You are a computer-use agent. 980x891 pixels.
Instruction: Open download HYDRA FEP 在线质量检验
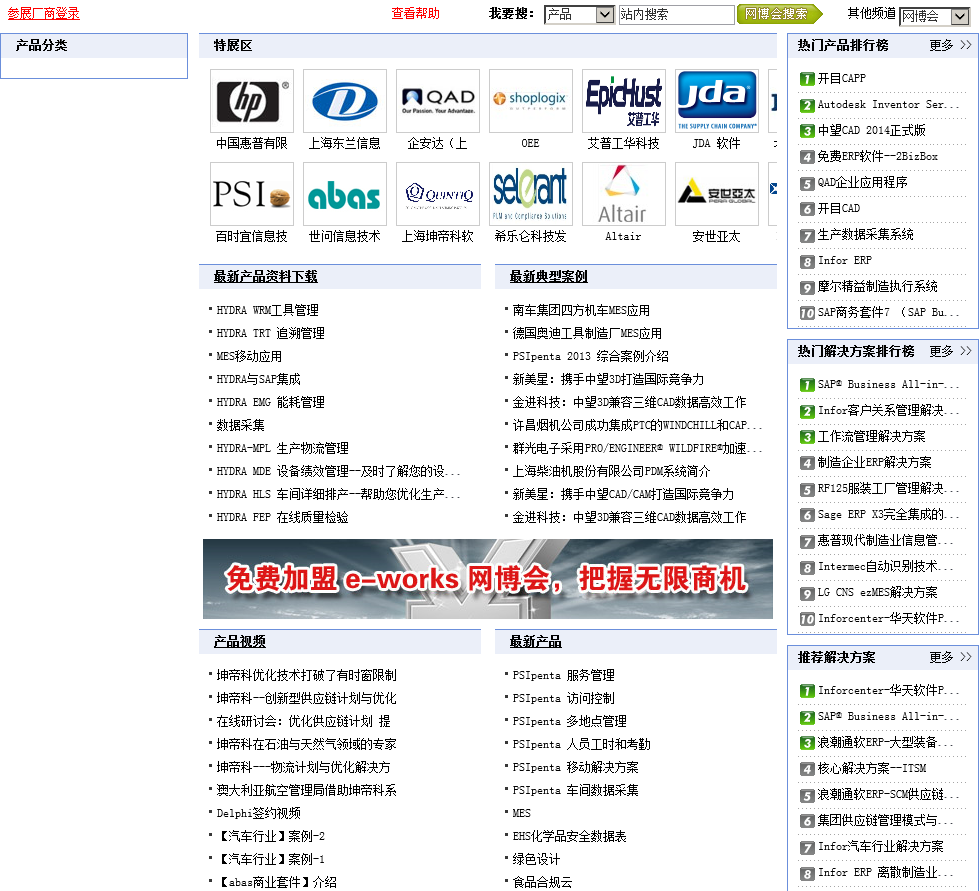[x=282, y=517]
